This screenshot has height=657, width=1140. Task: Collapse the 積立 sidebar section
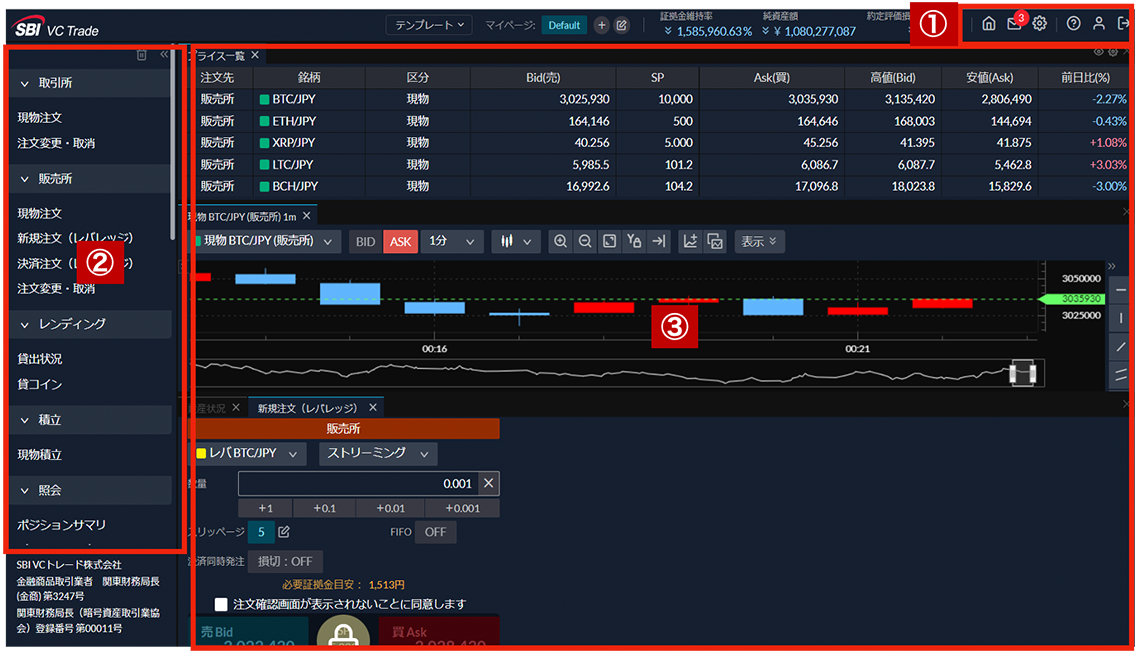point(90,420)
